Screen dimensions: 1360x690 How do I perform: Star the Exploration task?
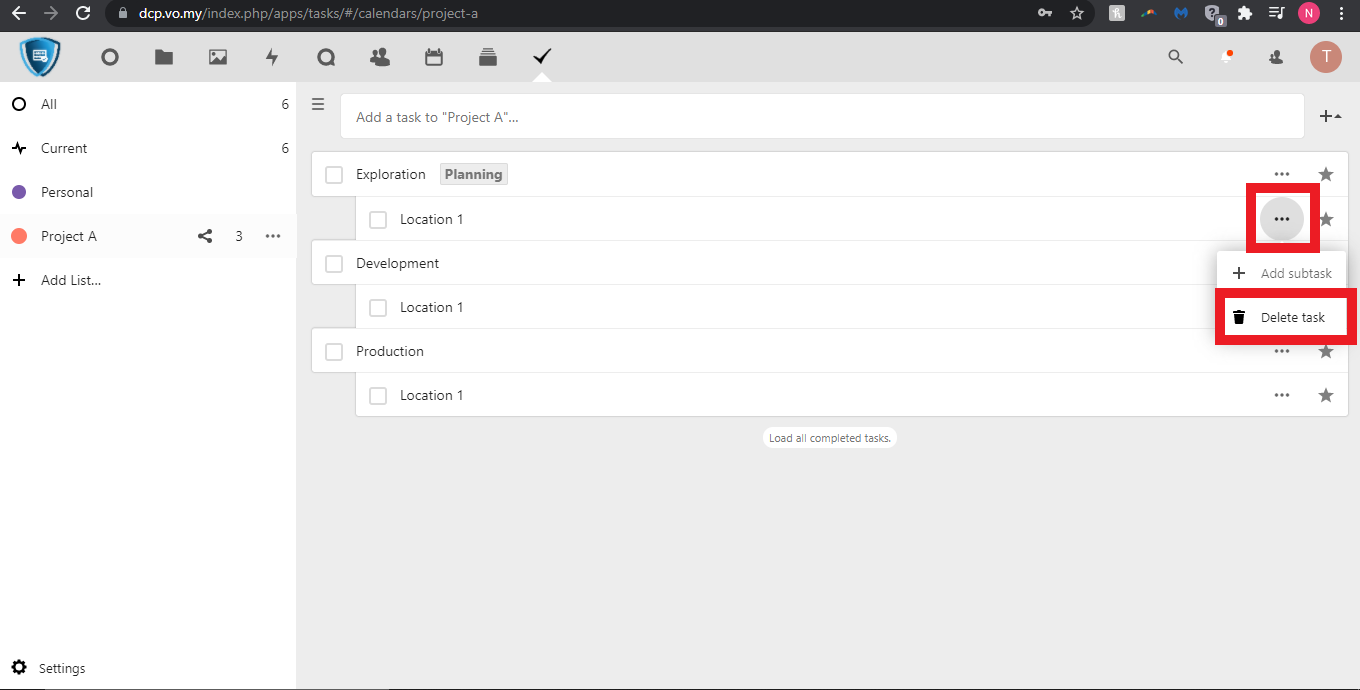pos(1326,175)
